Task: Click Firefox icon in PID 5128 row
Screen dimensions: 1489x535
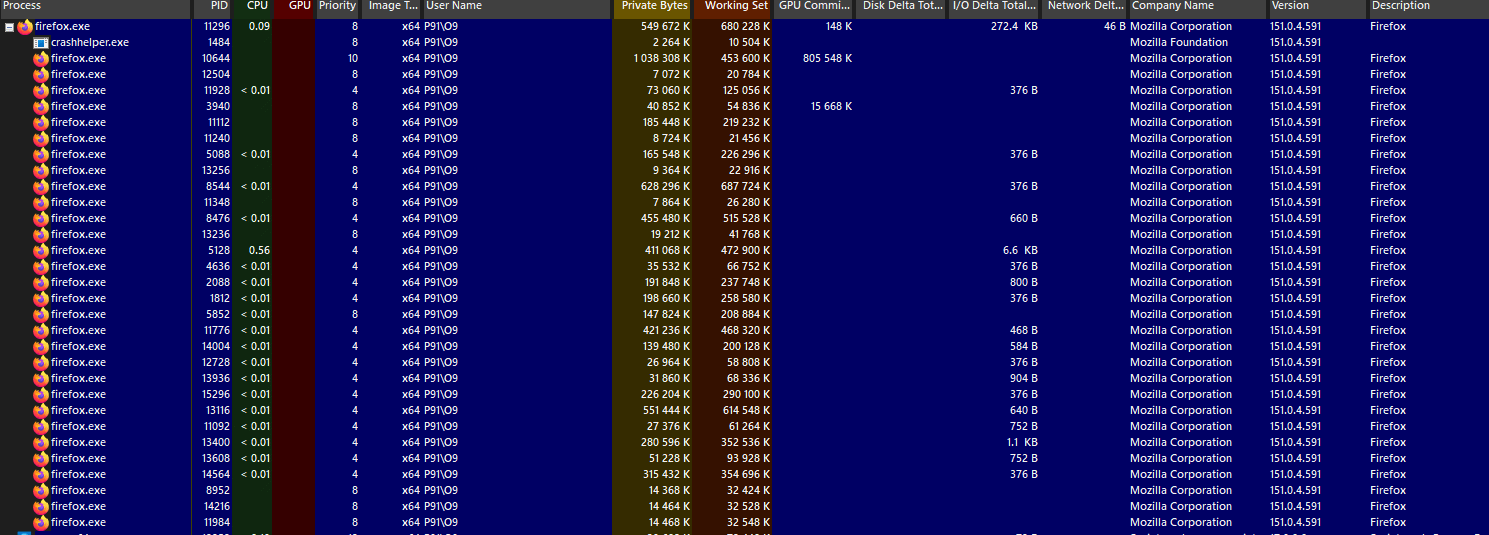Action: pyautogui.click(x=41, y=251)
